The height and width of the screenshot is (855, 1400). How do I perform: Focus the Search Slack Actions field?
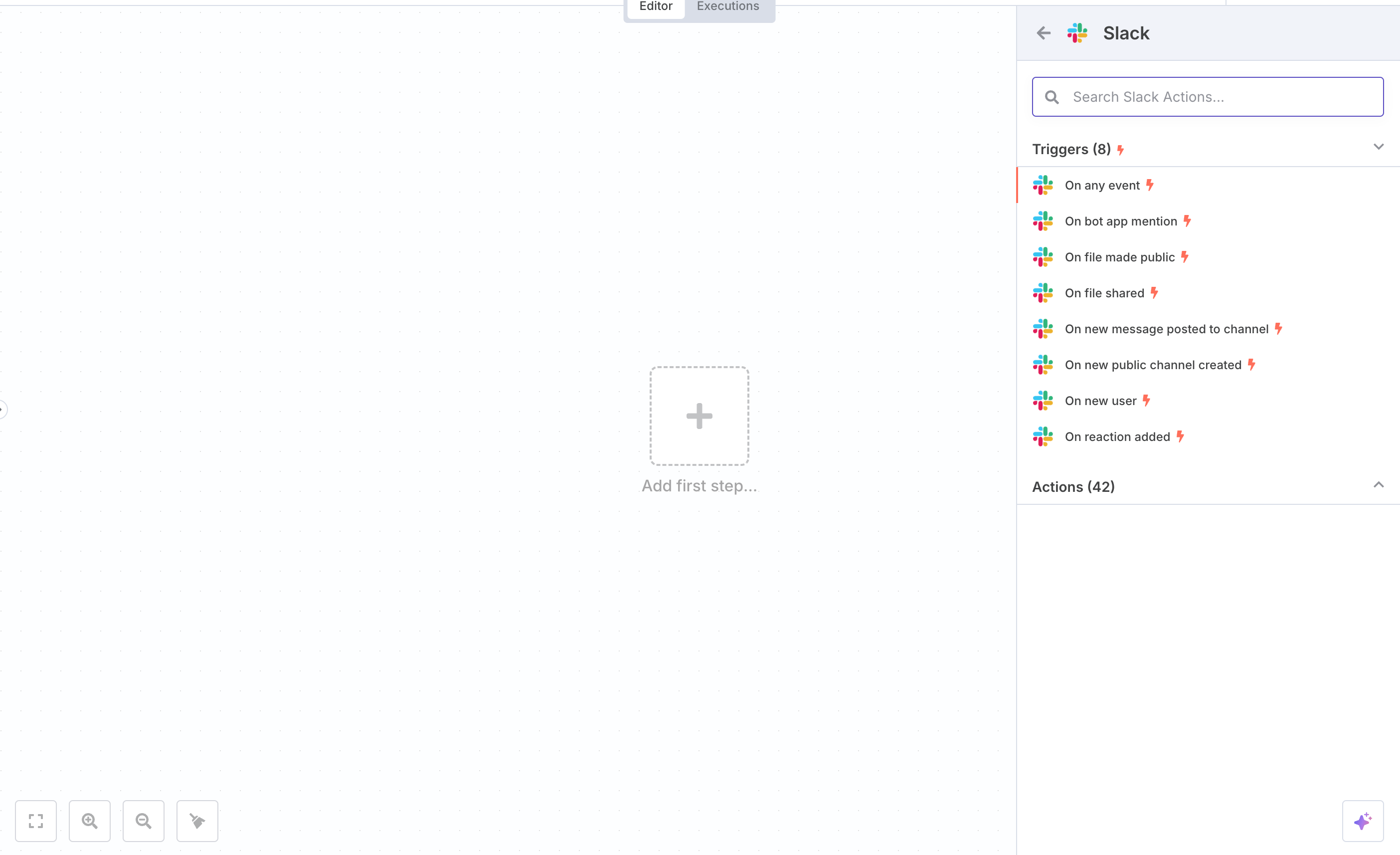(x=1216, y=97)
